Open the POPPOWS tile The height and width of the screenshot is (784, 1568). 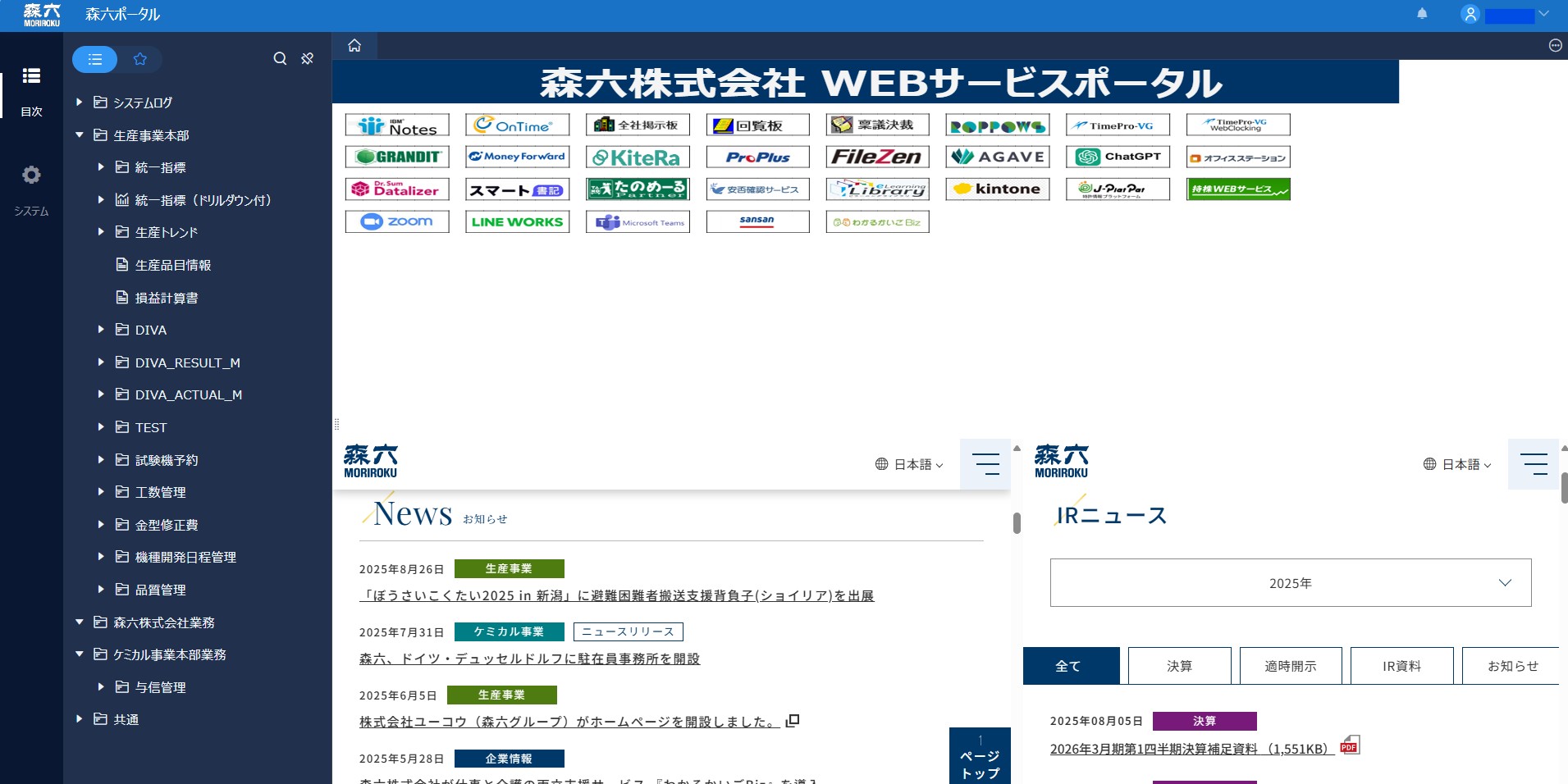pos(998,125)
